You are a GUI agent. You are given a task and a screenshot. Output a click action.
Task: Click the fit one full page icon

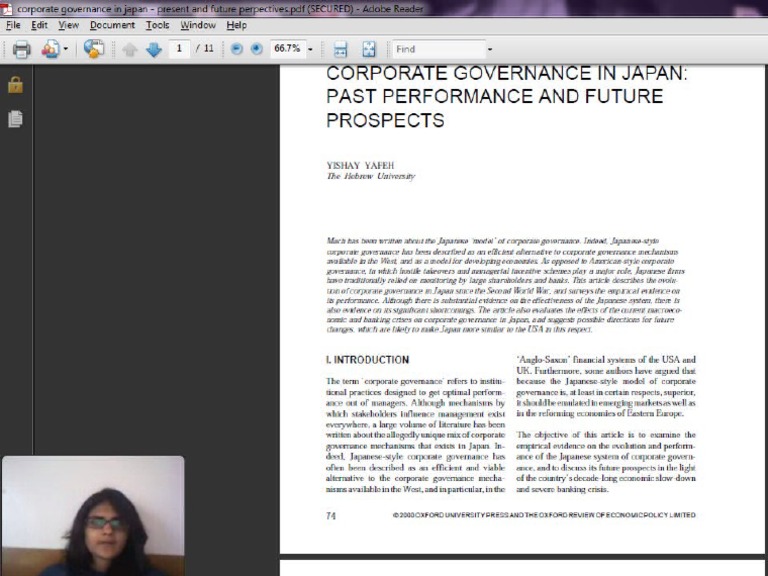point(369,49)
